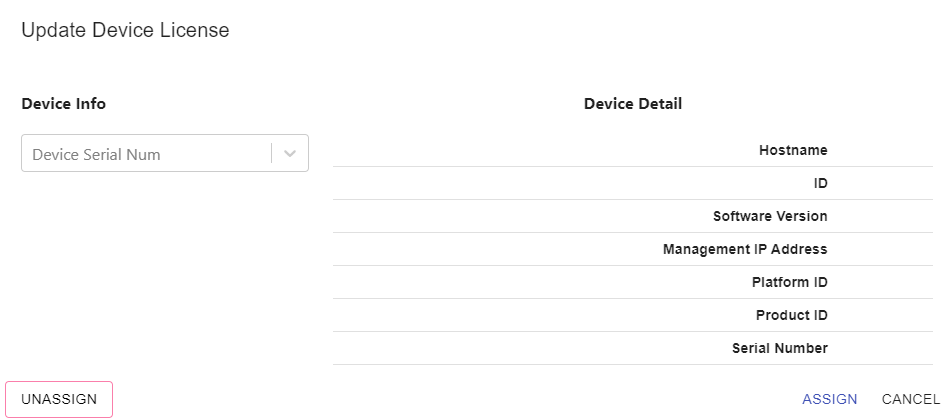Click the empty value cell beside Platform ID
This screenshot has height=420, width=952.
880,282
